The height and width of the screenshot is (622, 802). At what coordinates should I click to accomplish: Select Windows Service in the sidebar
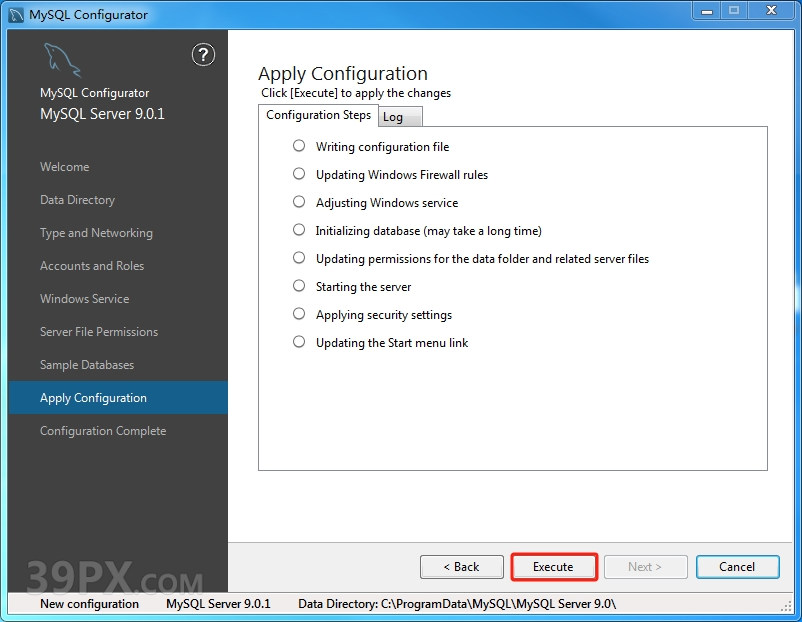tap(84, 299)
